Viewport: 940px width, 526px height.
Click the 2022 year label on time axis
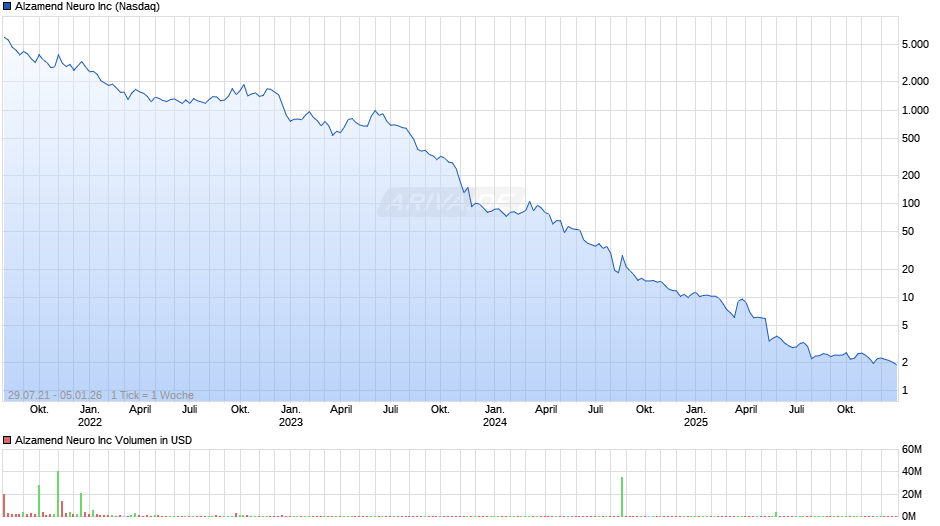click(90, 422)
